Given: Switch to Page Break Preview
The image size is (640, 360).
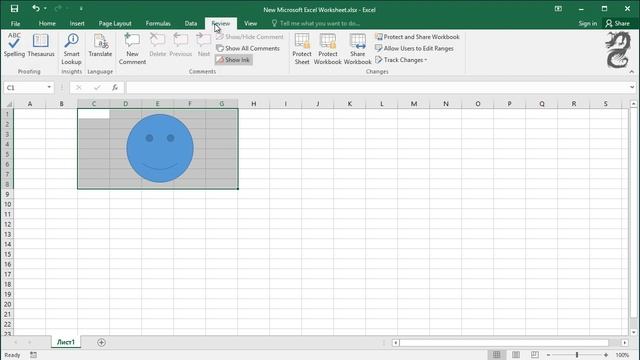Looking at the screenshot, I should point(535,355).
